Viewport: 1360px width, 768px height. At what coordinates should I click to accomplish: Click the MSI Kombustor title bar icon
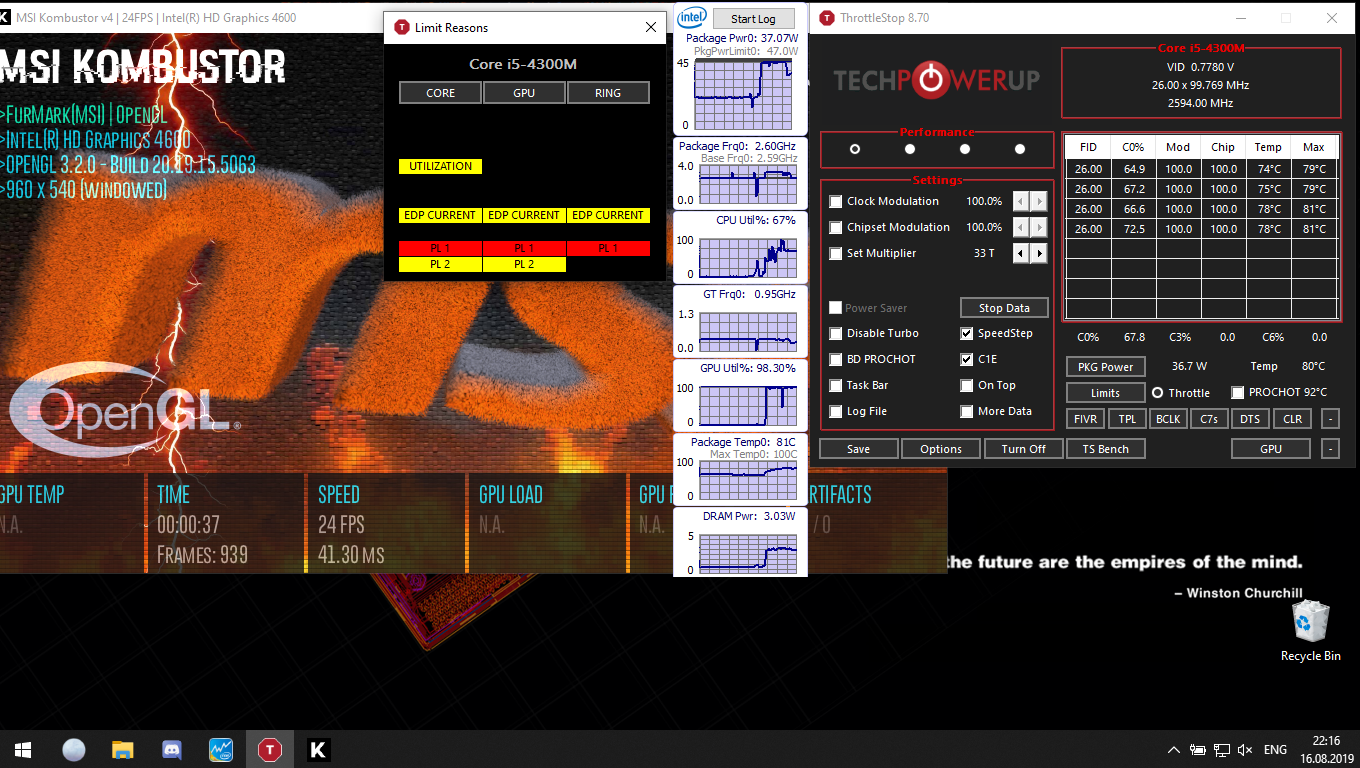pyautogui.click(x=5, y=18)
